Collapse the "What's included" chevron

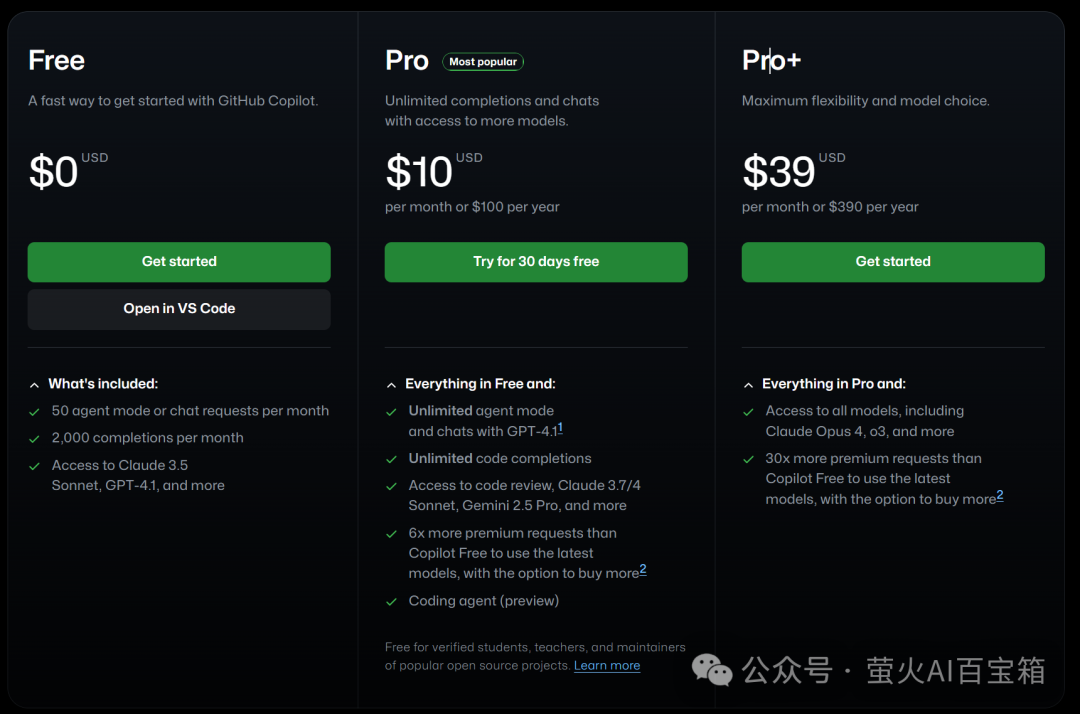[x=35, y=384]
